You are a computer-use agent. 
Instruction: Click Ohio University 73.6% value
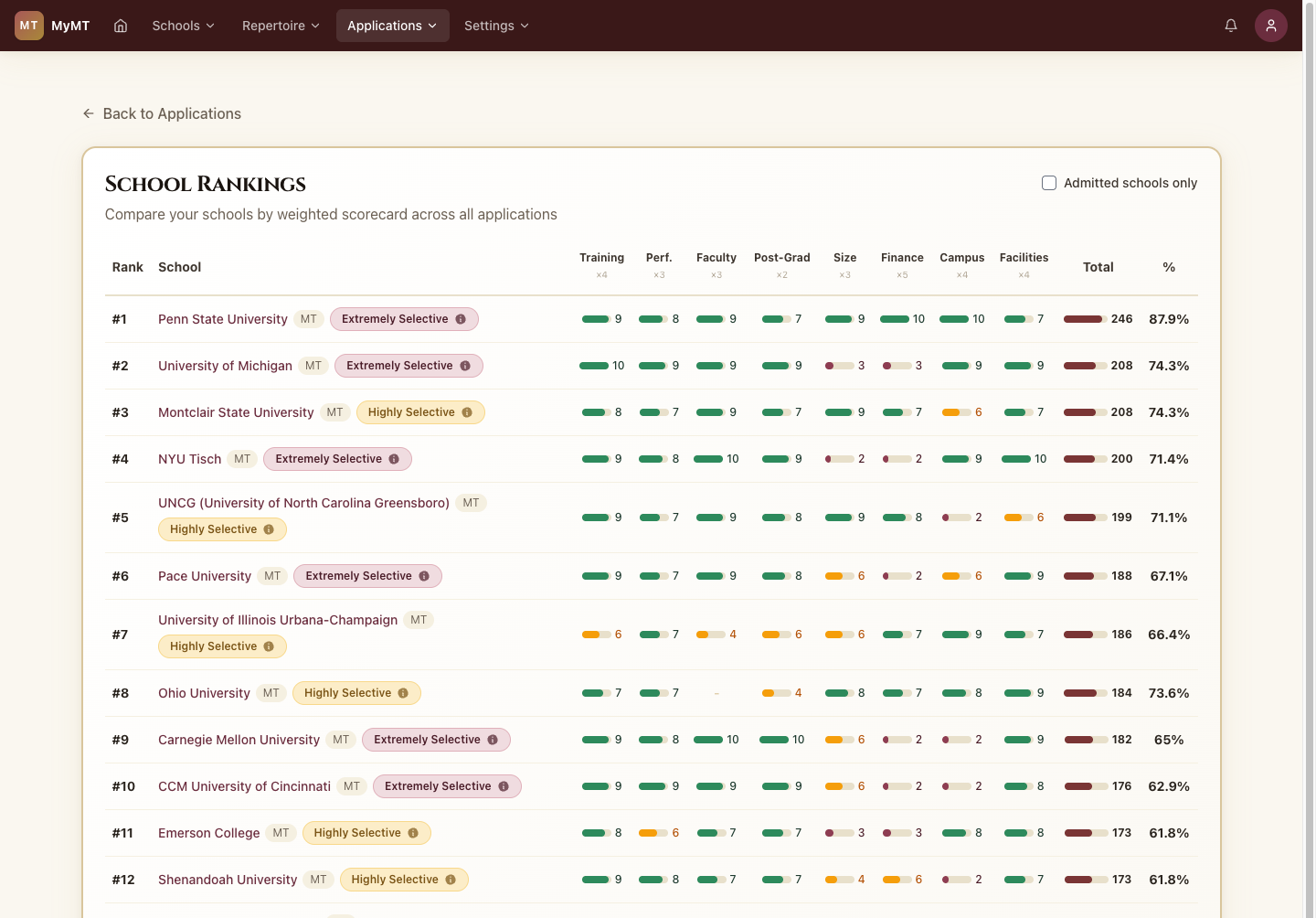pos(1169,693)
